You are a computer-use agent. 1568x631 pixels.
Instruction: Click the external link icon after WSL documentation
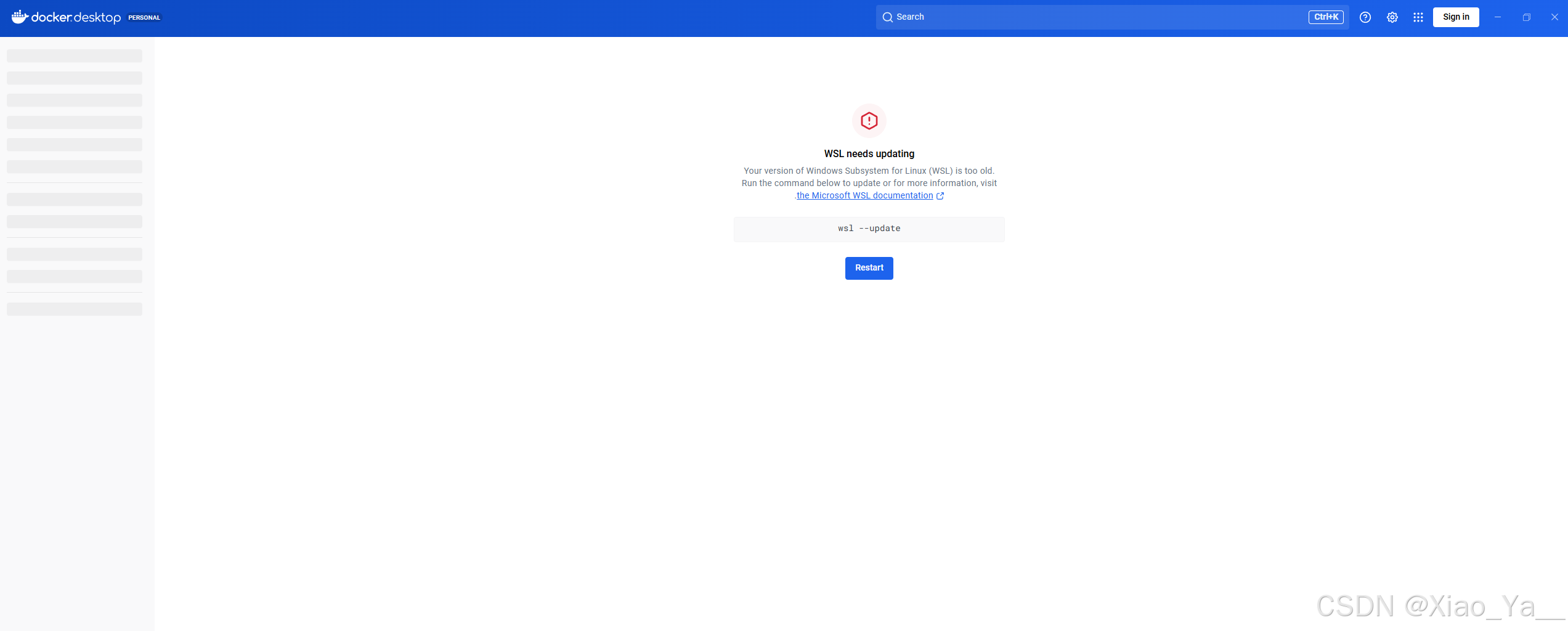coord(940,196)
